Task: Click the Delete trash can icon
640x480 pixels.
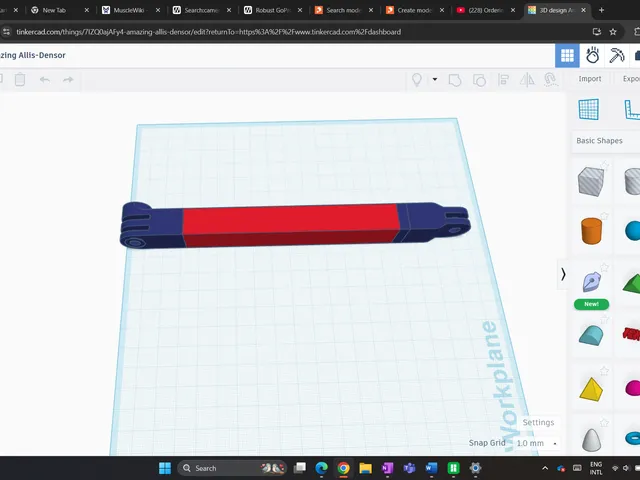Action: click(x=20, y=79)
